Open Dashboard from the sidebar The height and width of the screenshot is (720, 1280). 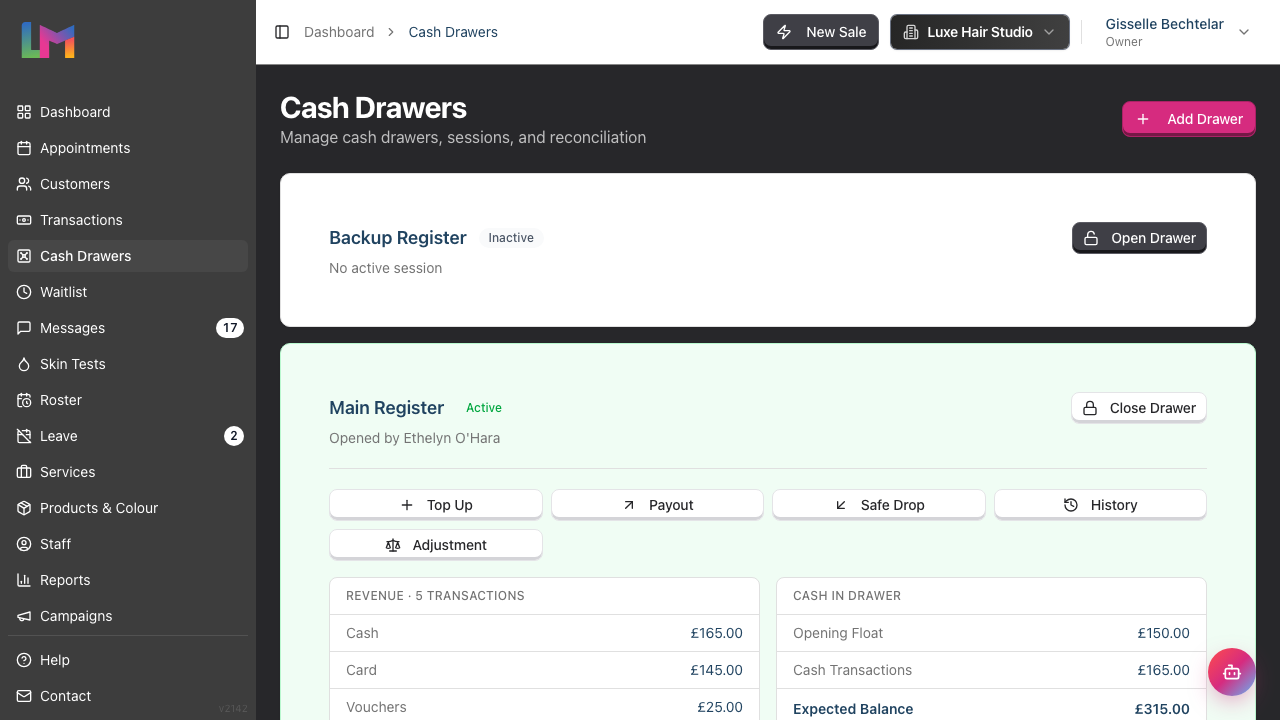pyautogui.click(x=128, y=112)
